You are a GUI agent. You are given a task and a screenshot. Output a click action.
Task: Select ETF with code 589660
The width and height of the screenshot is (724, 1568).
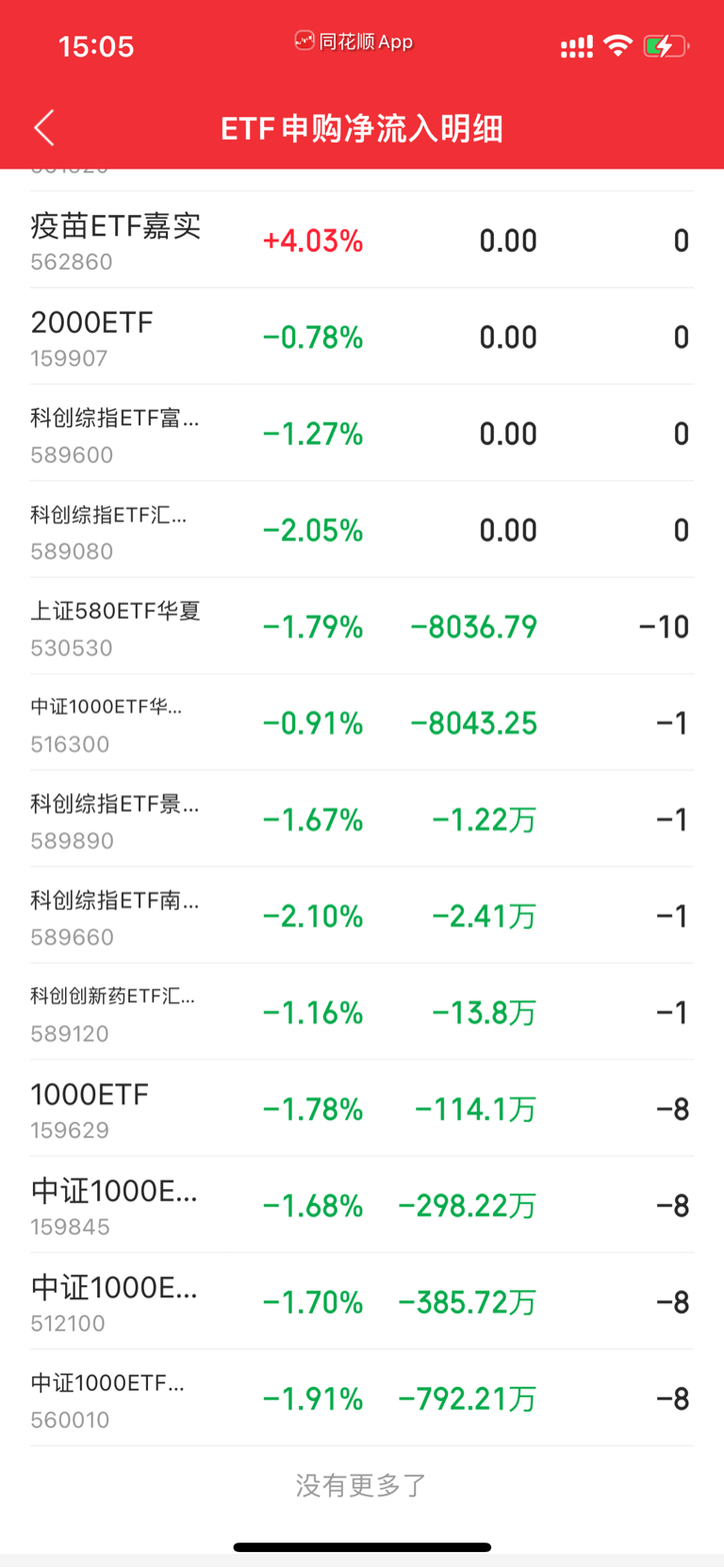click(x=362, y=916)
